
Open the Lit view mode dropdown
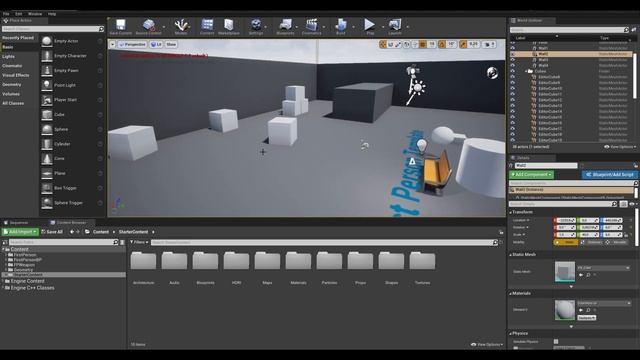coord(156,44)
